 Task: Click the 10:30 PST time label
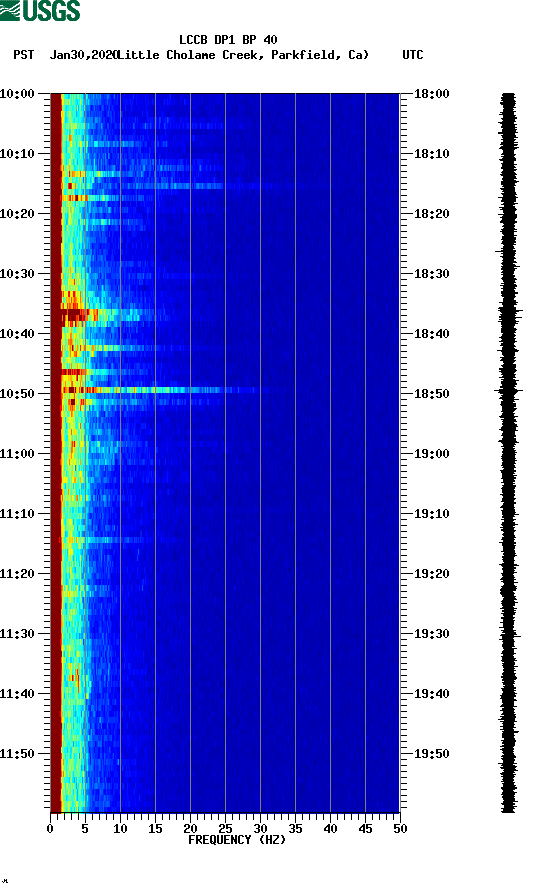17,274
